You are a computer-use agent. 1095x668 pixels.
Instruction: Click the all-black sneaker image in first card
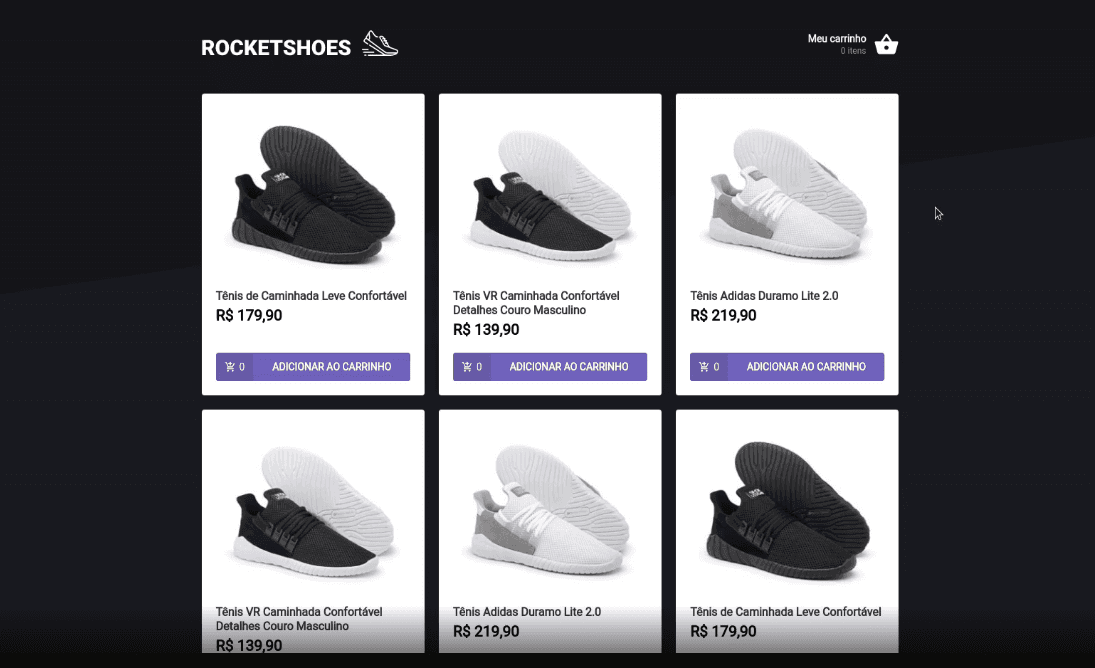point(313,191)
